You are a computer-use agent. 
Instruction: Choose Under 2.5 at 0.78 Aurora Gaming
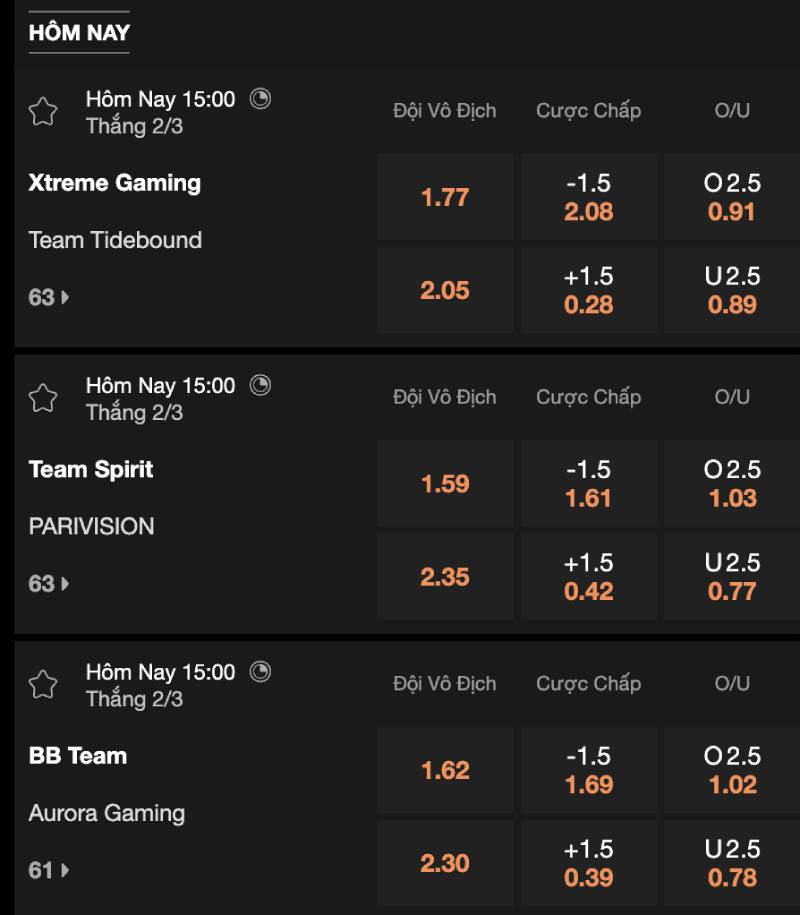732,864
